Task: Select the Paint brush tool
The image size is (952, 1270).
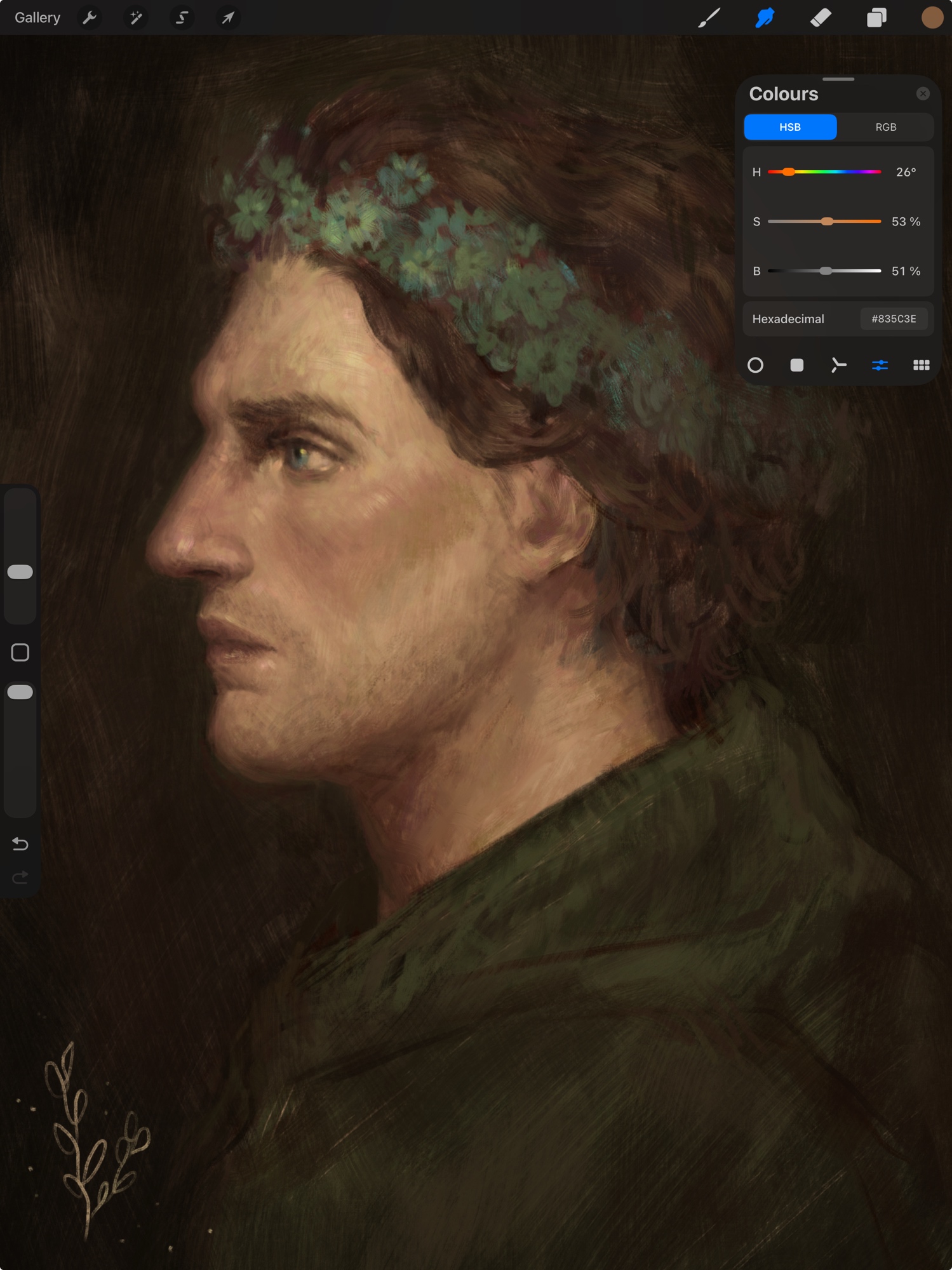Action: (709, 18)
